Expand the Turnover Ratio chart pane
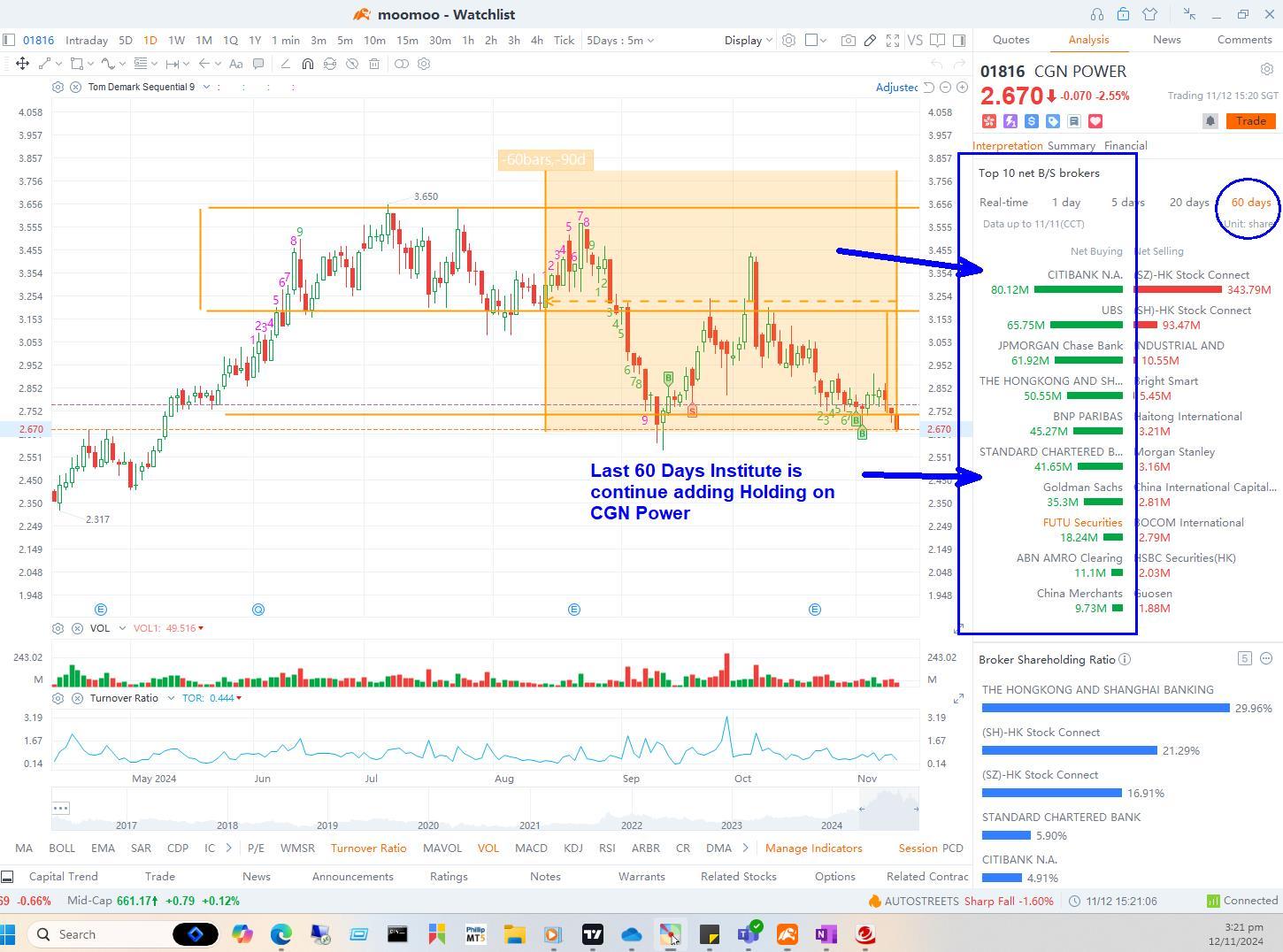This screenshot has height=952, width=1283. point(958,698)
